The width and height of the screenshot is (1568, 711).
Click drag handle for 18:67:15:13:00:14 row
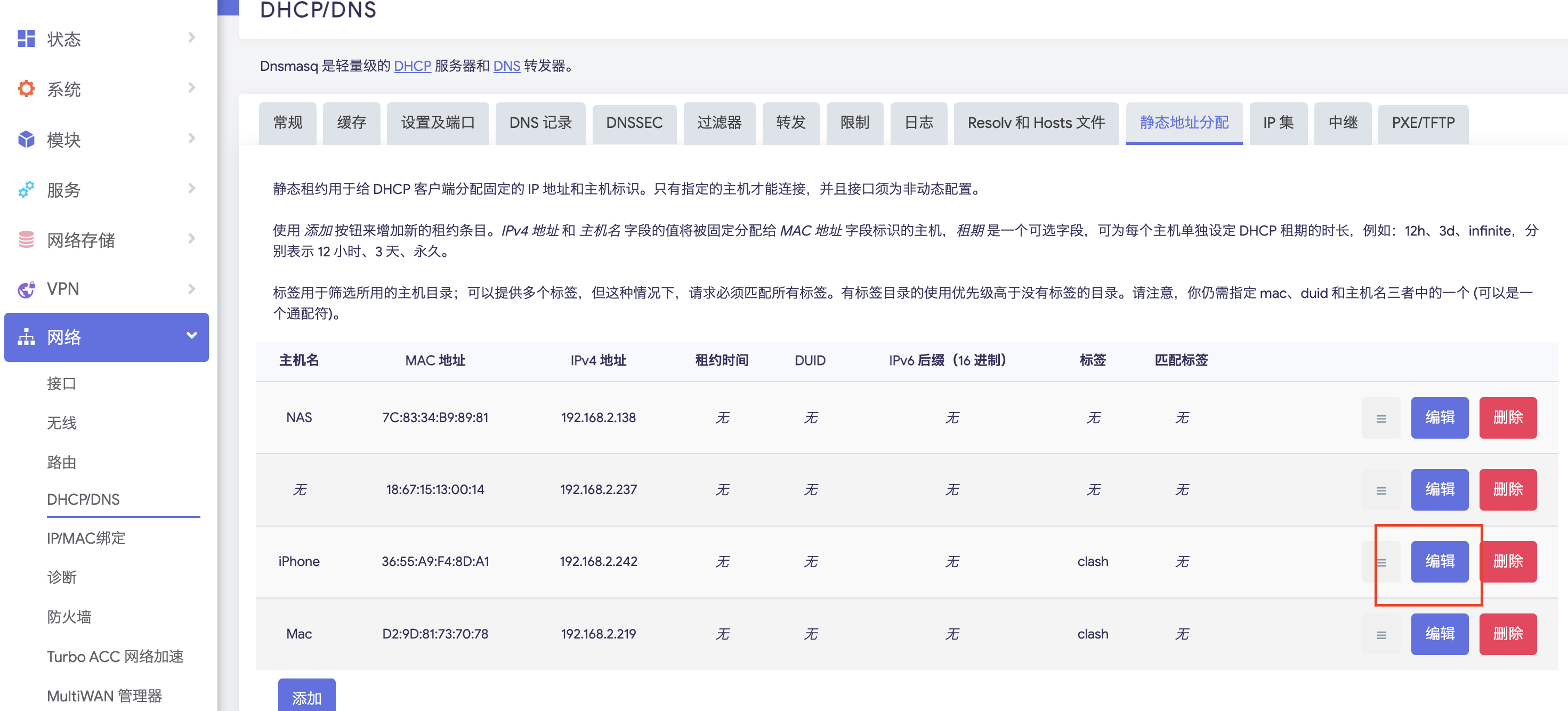[1380, 490]
